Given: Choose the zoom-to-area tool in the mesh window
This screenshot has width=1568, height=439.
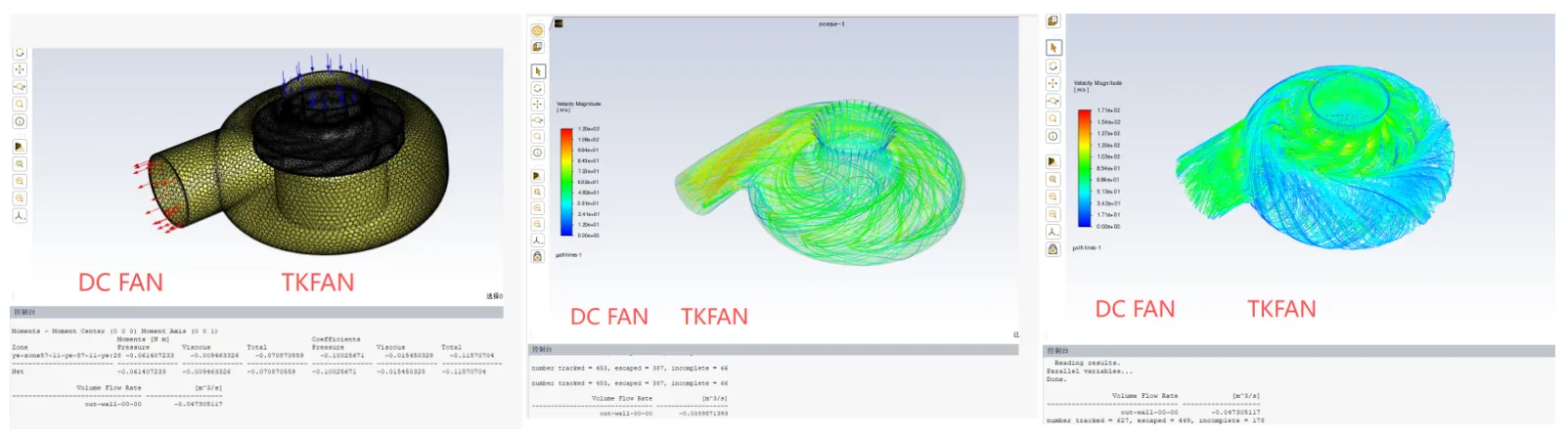Looking at the screenshot, I should pos(20,87).
